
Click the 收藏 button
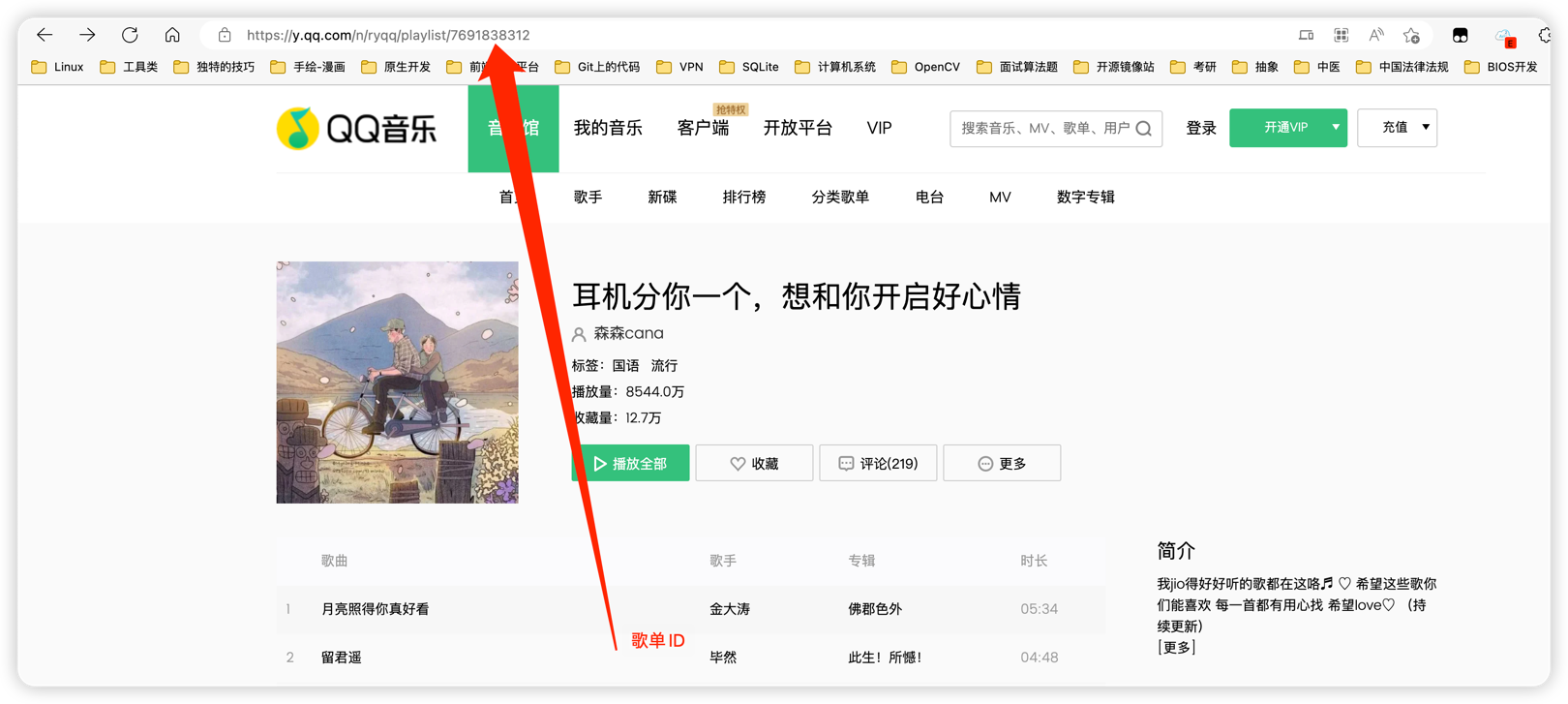[754, 464]
